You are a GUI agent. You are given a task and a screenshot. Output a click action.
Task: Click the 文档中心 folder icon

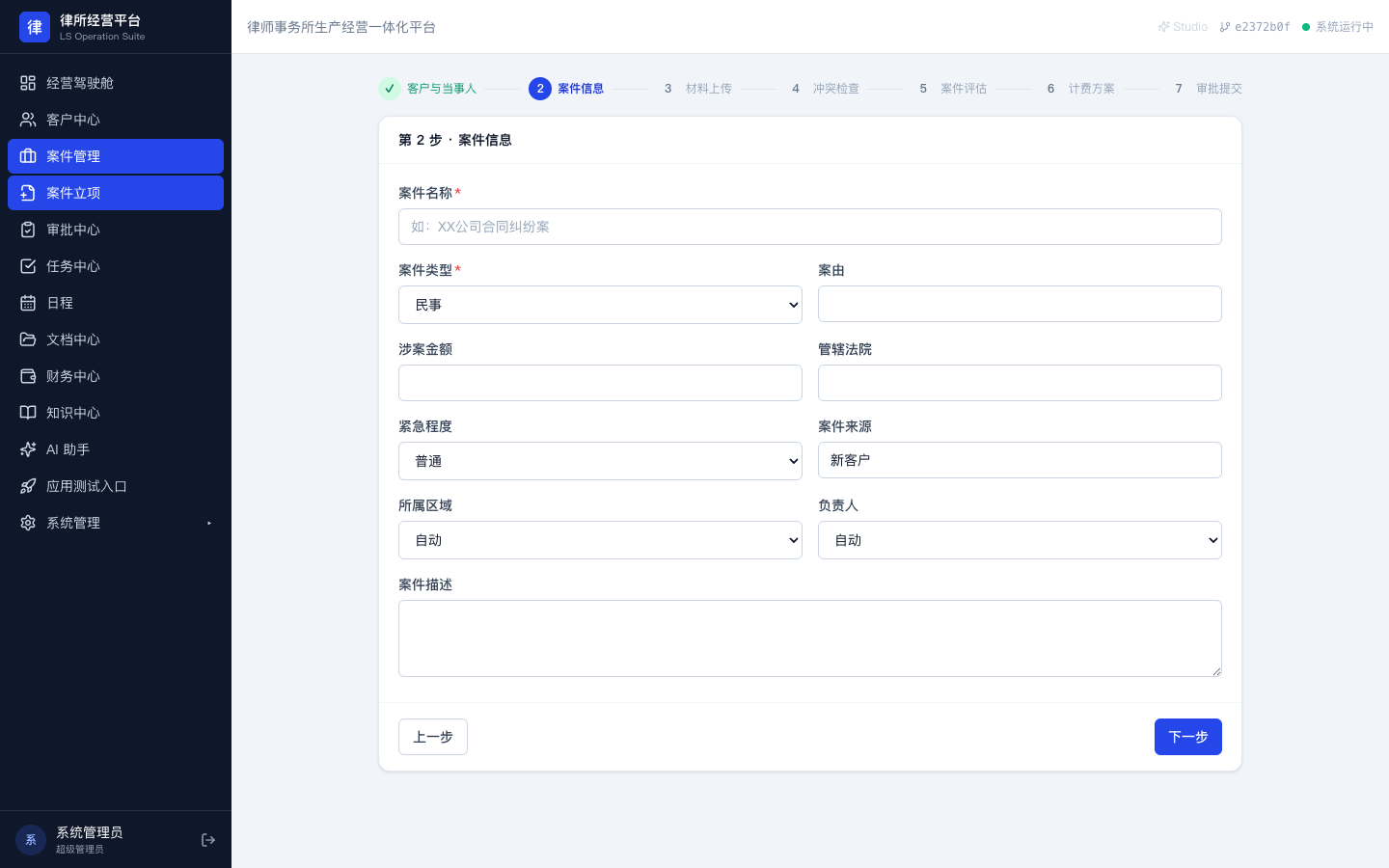click(28, 339)
